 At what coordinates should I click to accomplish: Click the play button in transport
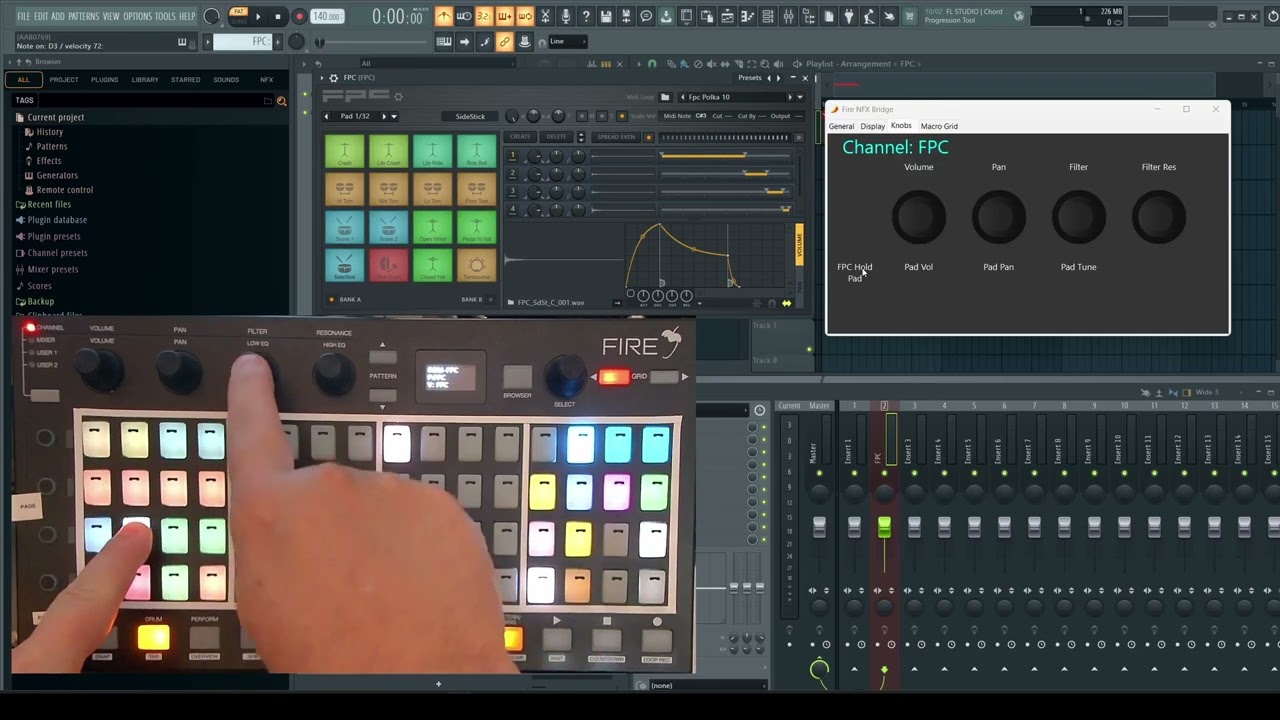(x=257, y=16)
